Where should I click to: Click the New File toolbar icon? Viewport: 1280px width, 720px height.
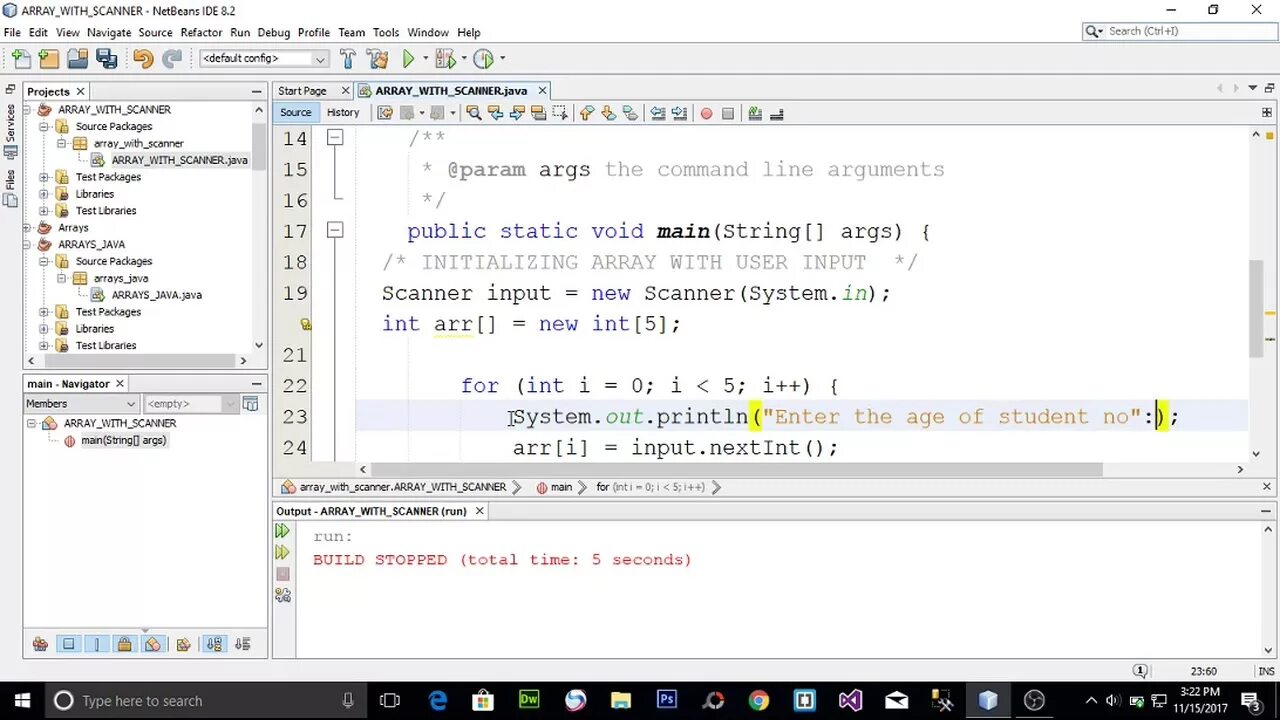(21, 59)
